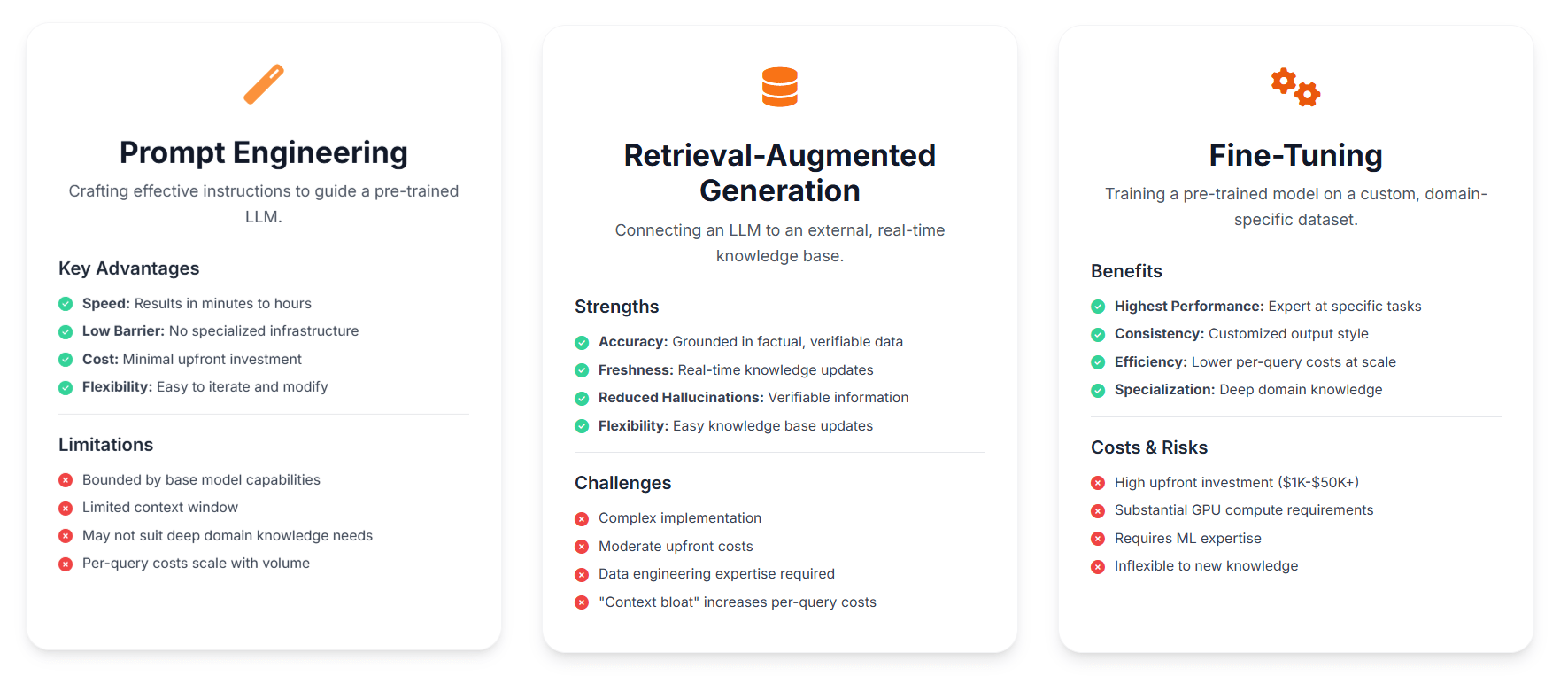This screenshot has width=1568, height=684.
Task: Click the red X beside Inflexible to new knowledge
Action: pyautogui.click(x=1098, y=567)
